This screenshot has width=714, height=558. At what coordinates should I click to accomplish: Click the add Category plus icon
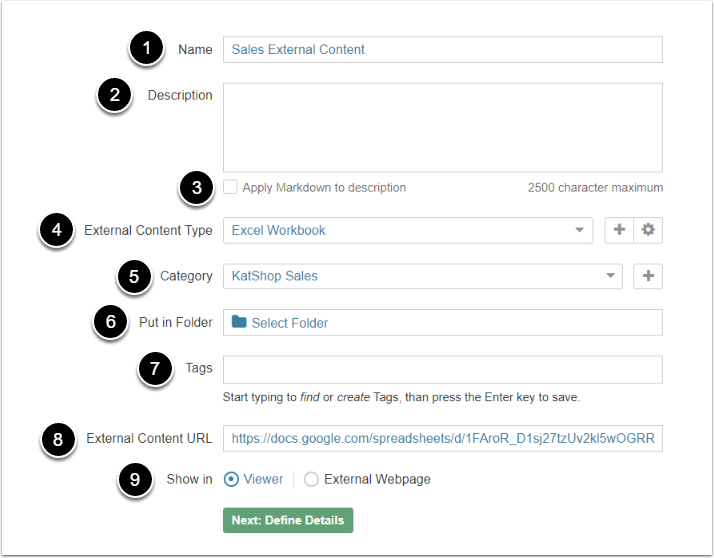pyautogui.click(x=648, y=276)
